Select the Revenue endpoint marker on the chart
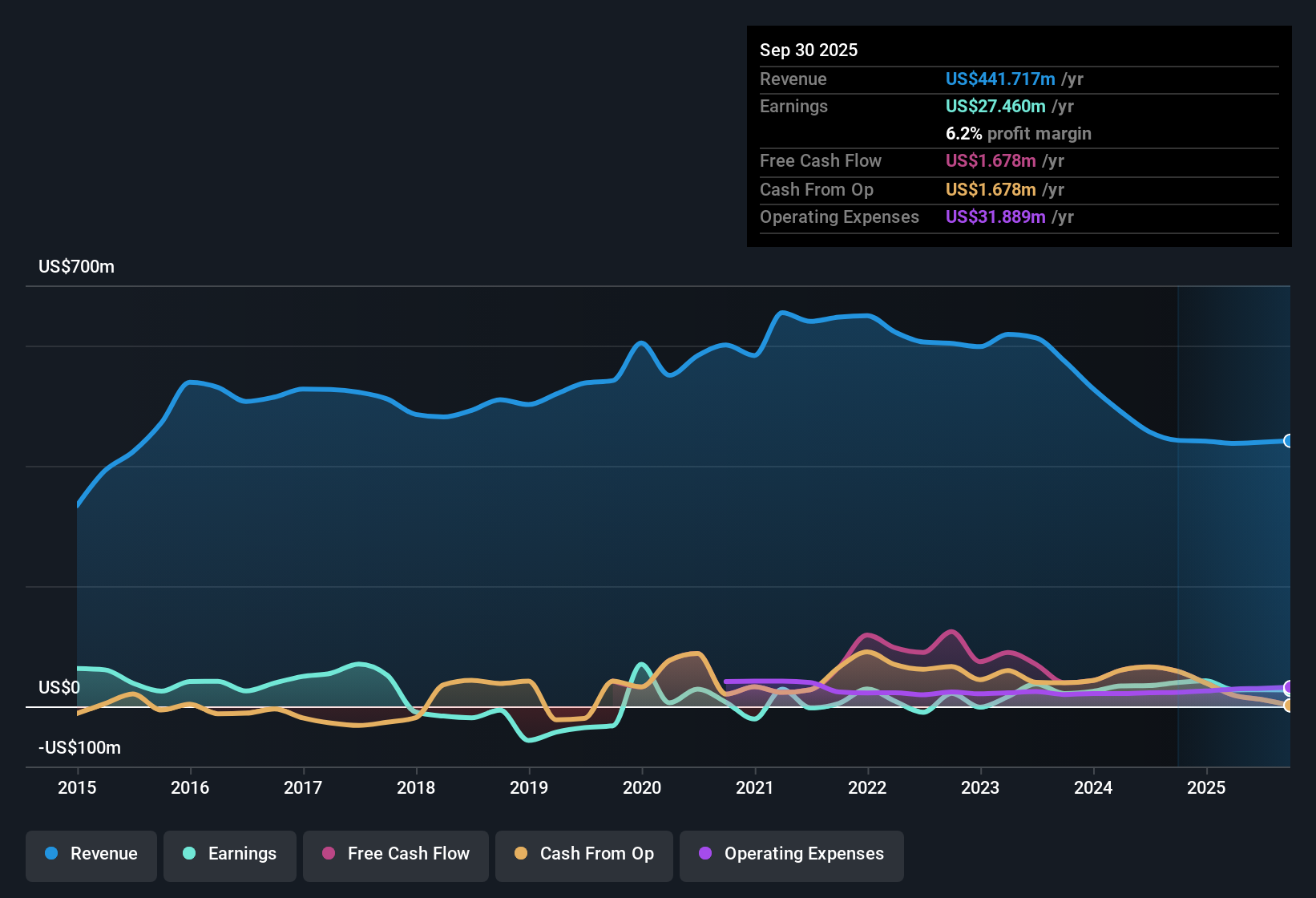The width and height of the screenshot is (1316, 898). tap(1288, 442)
